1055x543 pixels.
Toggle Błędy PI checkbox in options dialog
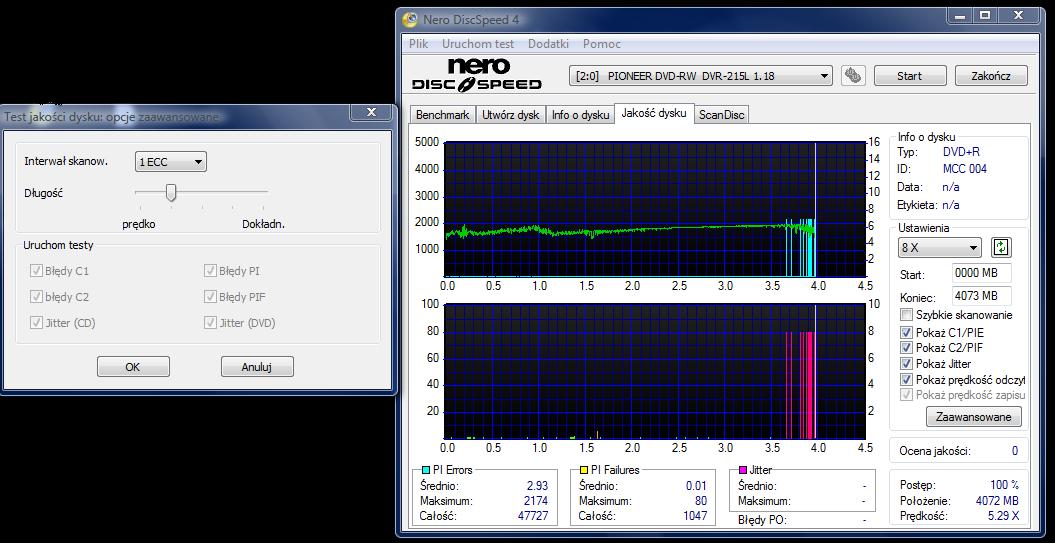tap(210, 271)
